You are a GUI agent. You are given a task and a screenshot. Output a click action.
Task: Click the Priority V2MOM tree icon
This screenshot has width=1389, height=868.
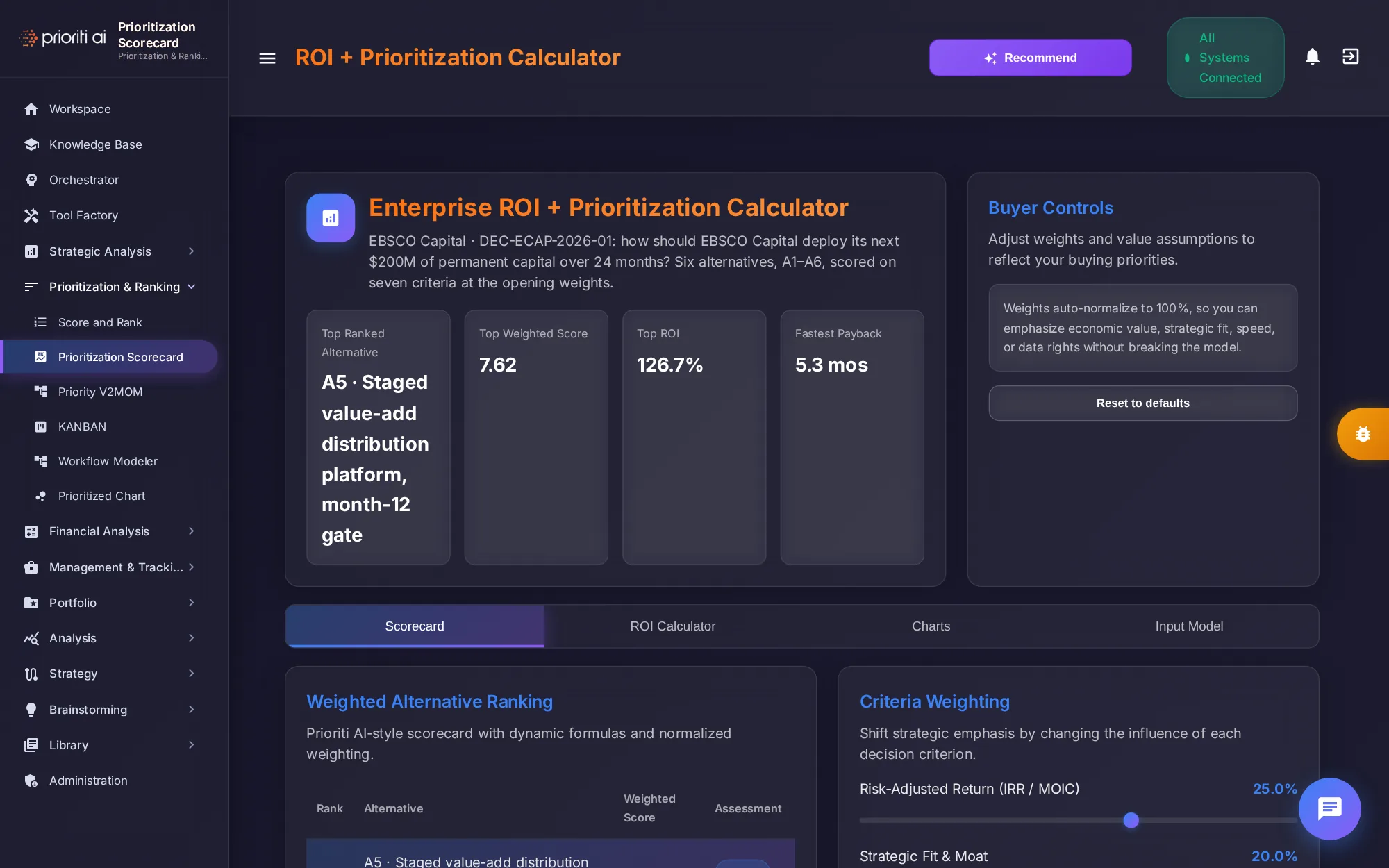(41, 392)
